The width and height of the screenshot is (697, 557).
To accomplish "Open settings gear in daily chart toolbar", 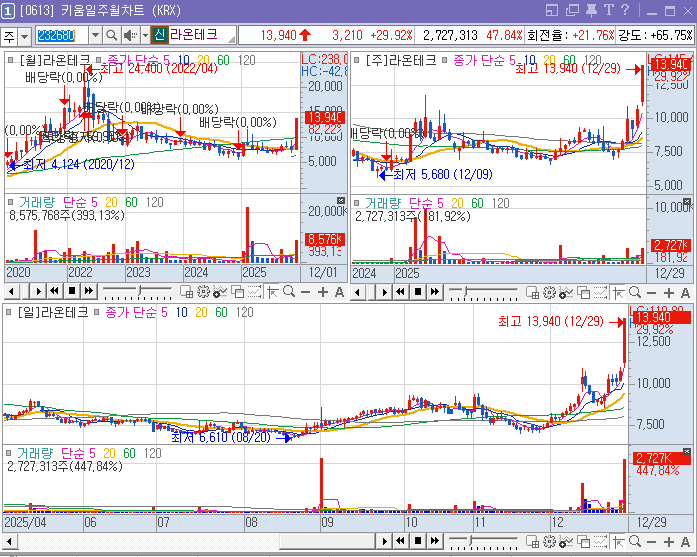I will coord(549,541).
